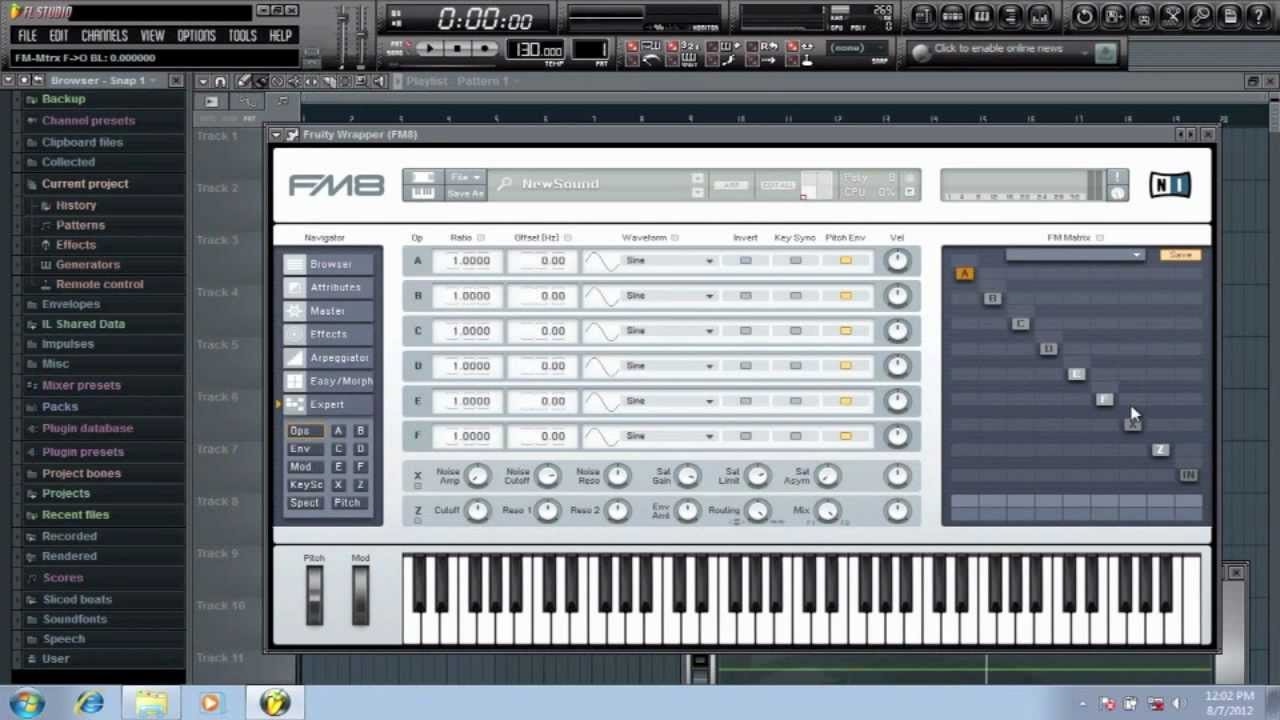Toggle Invert for operator C

click(745, 331)
